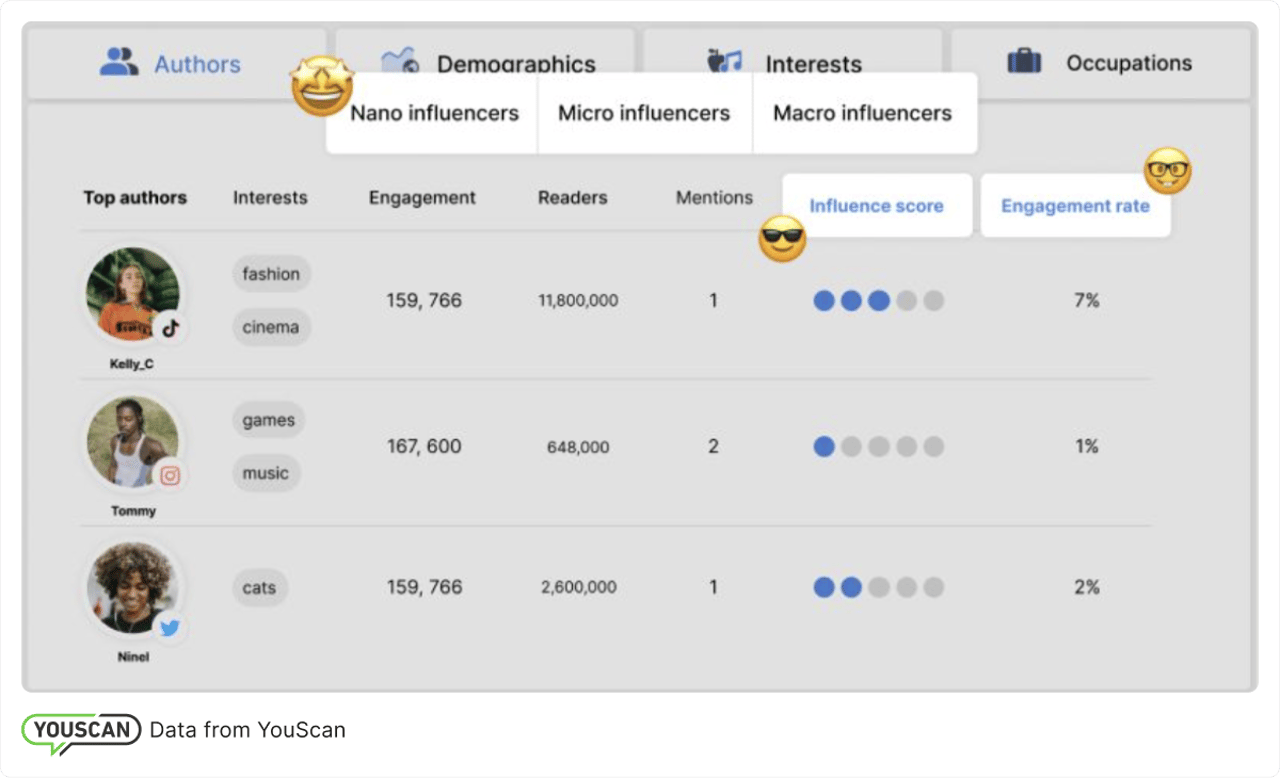This screenshot has width=1280, height=778.
Task: Sort by Influence score column
Action: pyautogui.click(x=876, y=206)
